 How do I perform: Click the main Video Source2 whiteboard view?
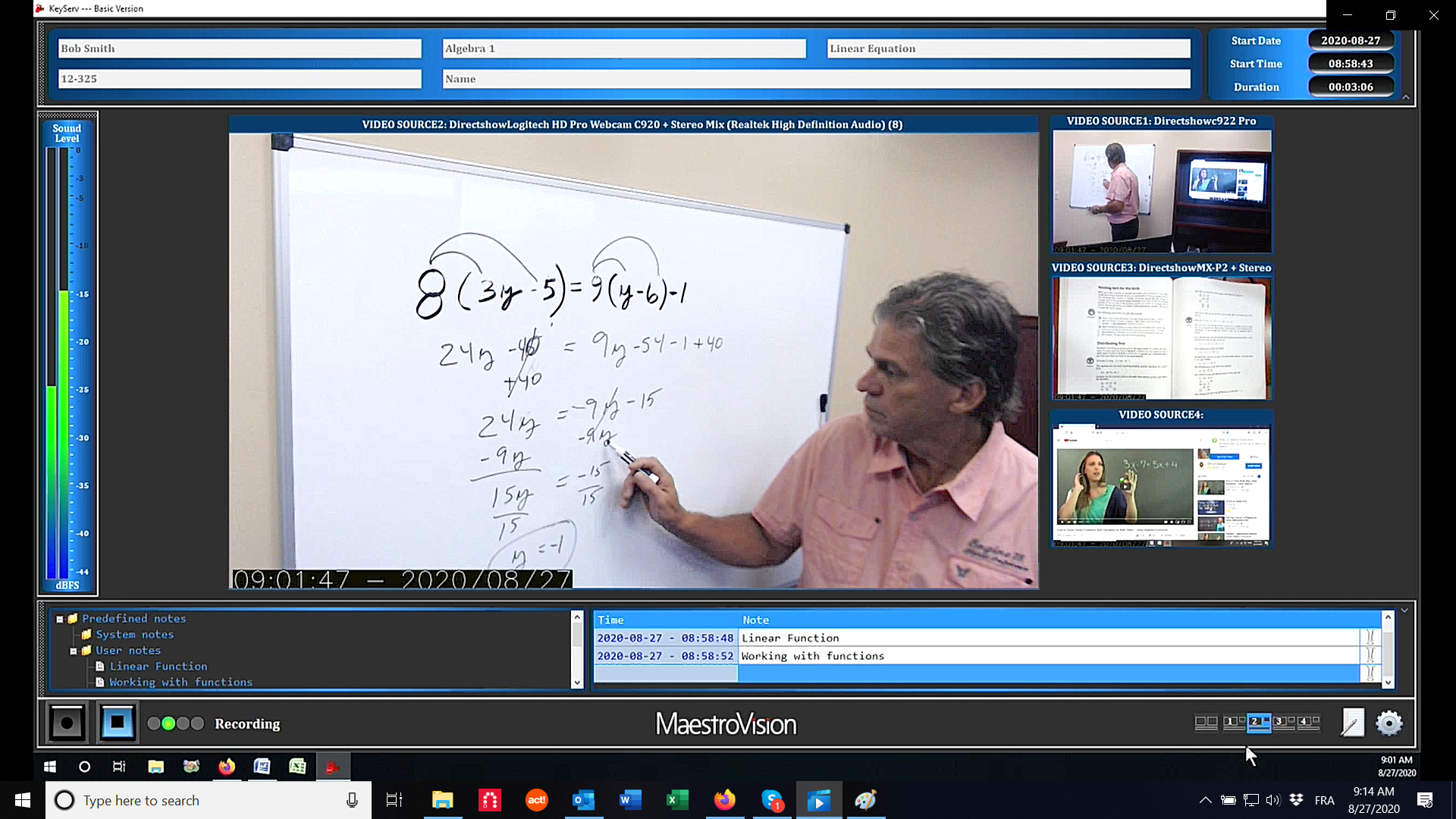[634, 361]
